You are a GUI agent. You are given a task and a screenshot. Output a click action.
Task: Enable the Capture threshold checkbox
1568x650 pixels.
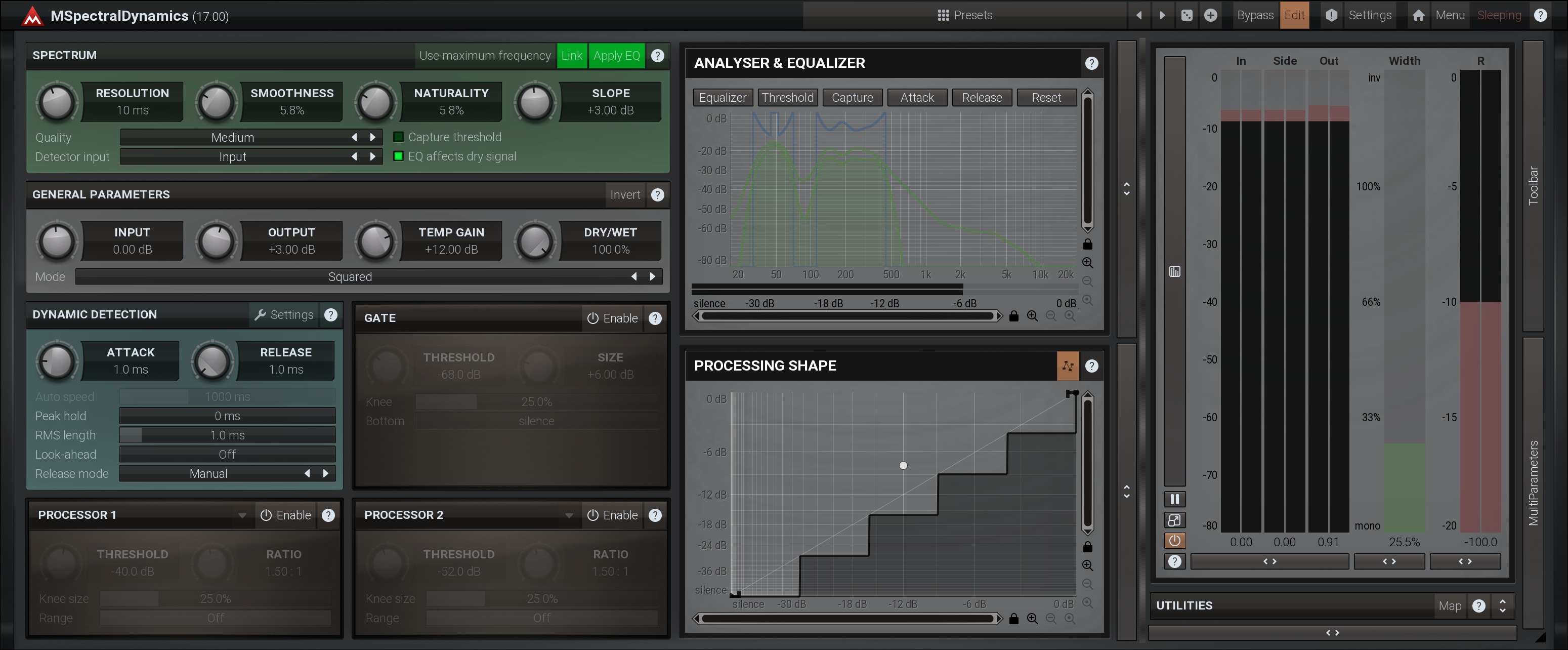(x=399, y=137)
